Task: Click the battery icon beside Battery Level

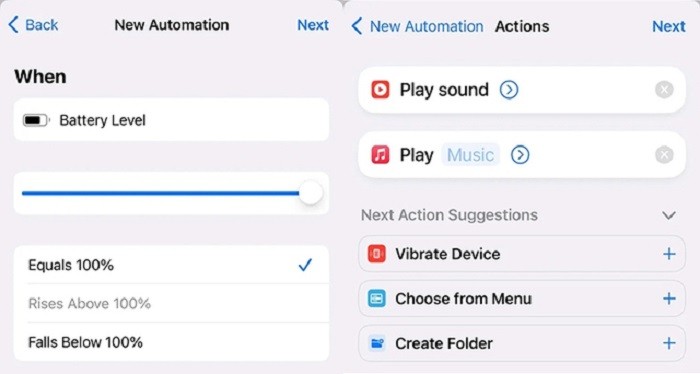Action: point(36,121)
